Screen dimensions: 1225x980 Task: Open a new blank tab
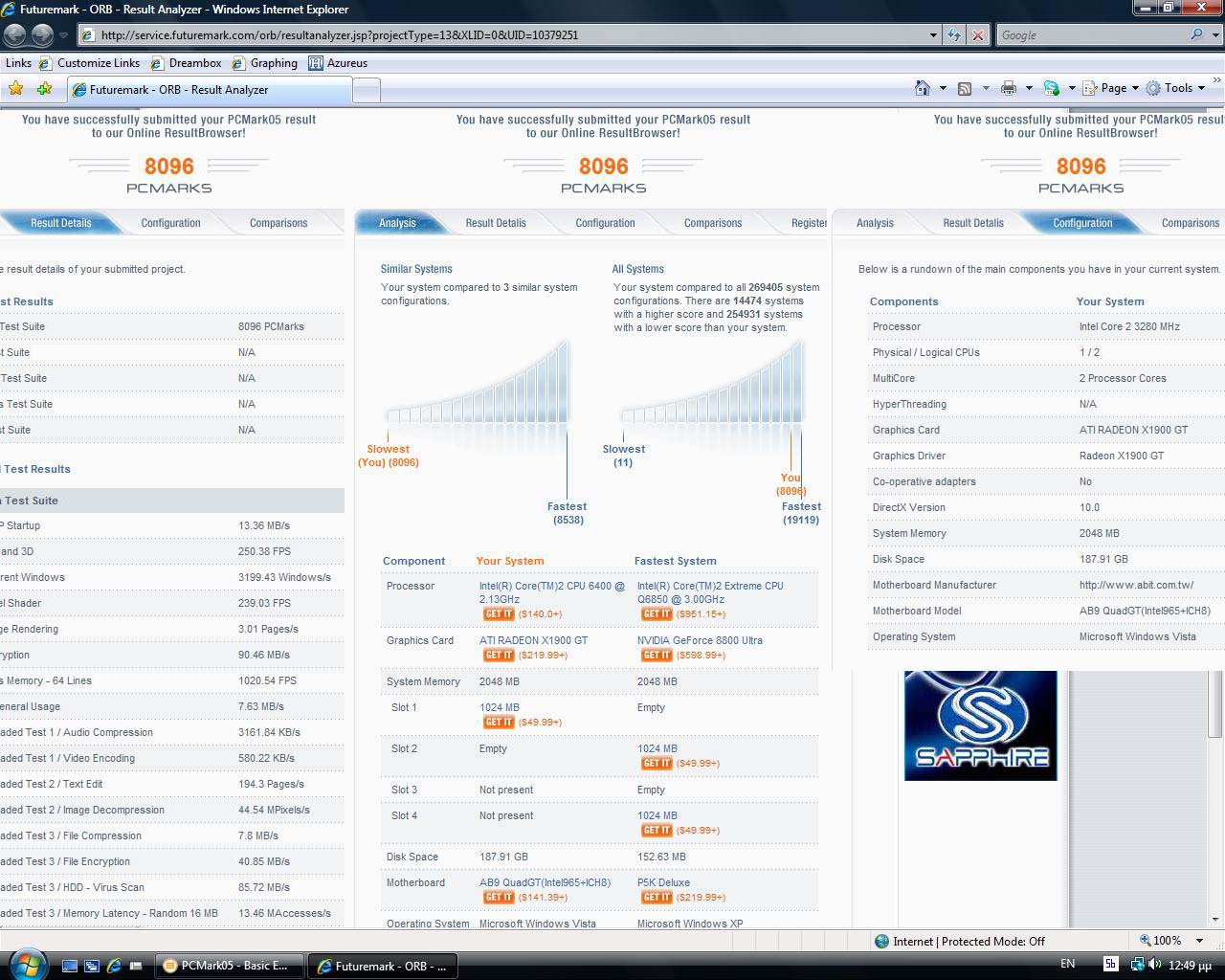(x=367, y=90)
